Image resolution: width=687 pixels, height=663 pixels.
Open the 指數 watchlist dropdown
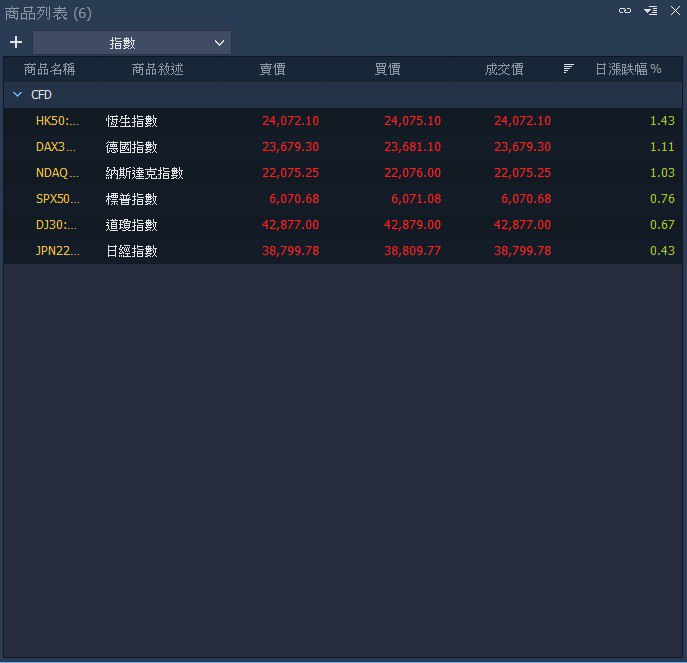pyautogui.click(x=132, y=43)
